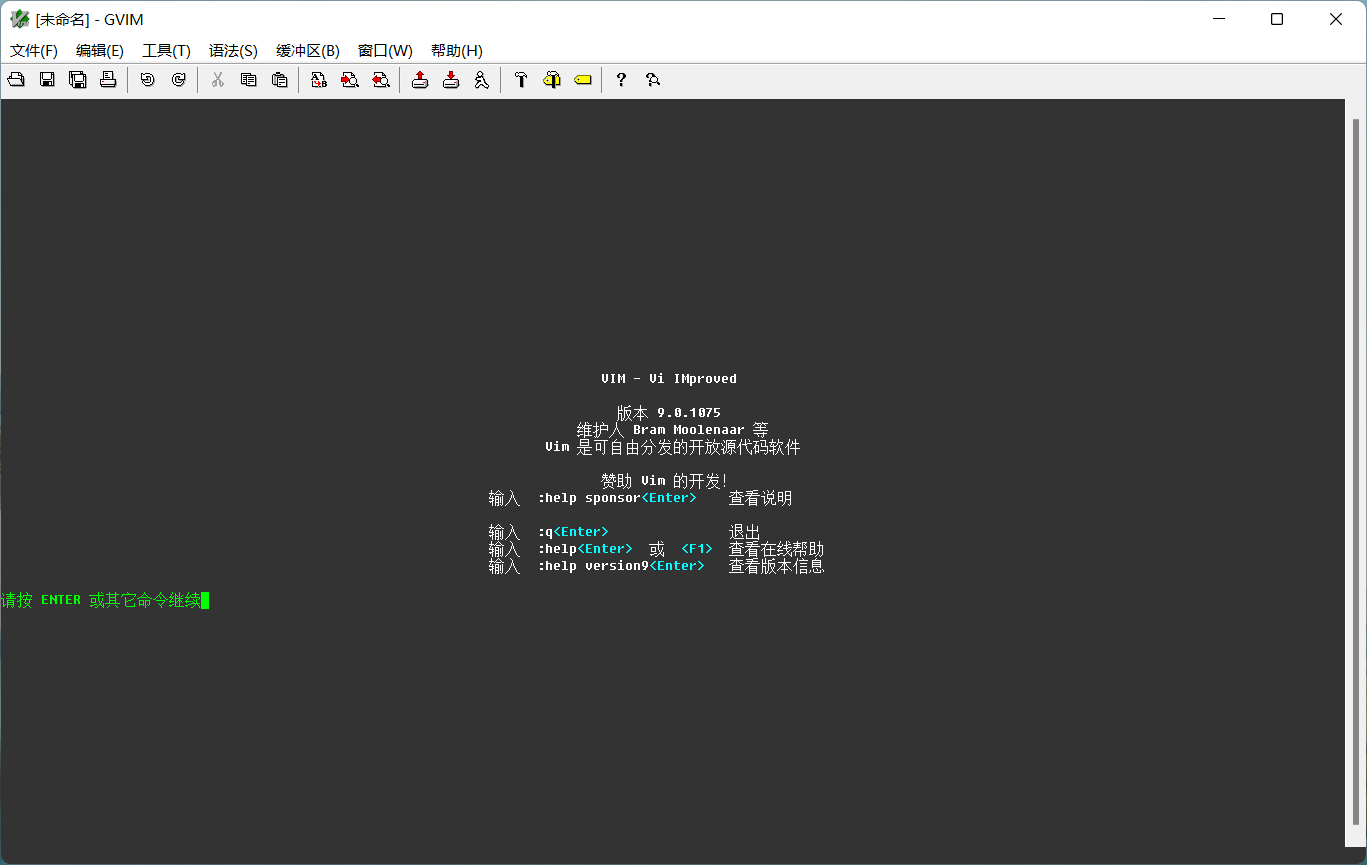Click the Cut scissors icon
Screen dimensions: 1367x865
[218, 80]
